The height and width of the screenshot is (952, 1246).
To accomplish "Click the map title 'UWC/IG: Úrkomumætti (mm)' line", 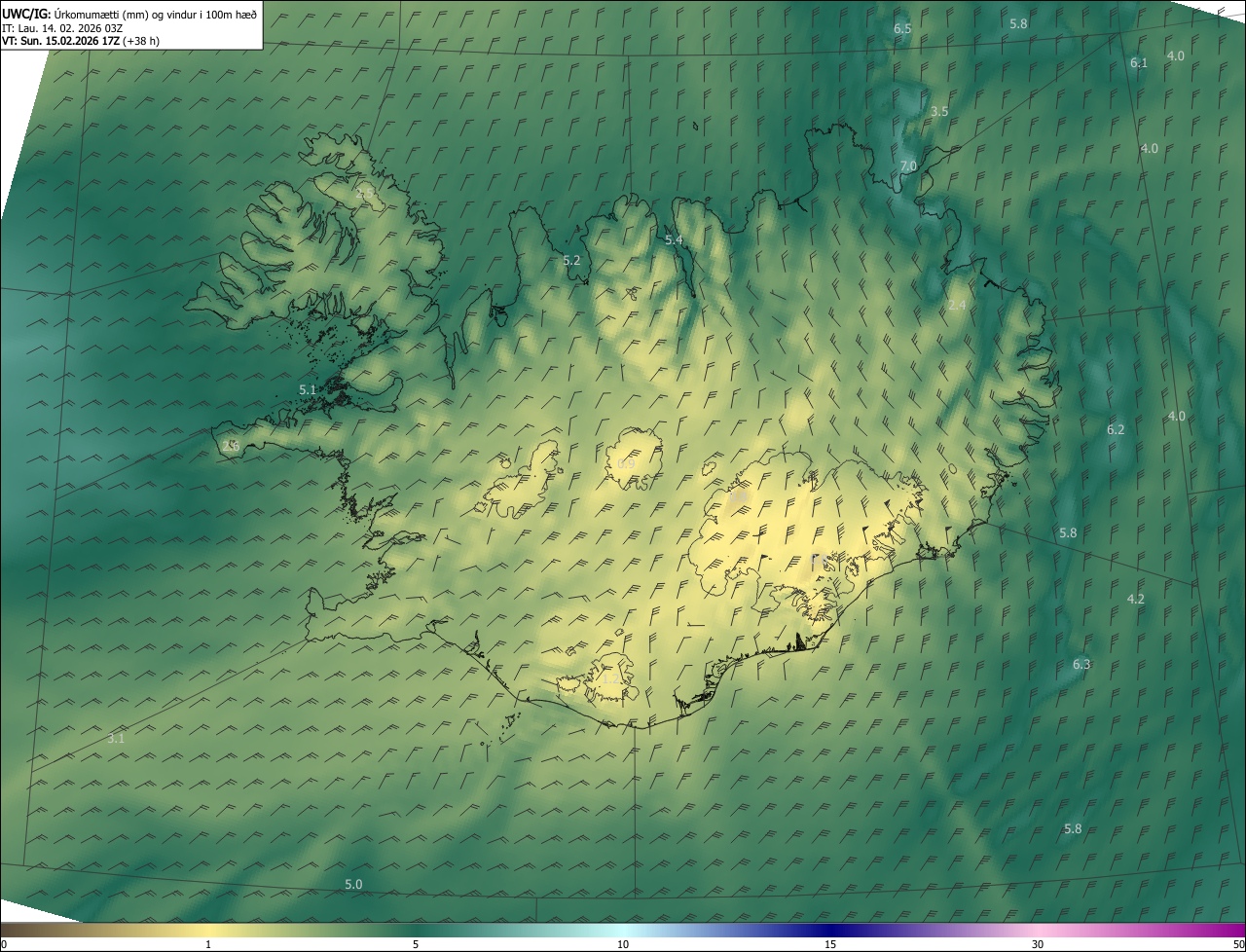I will [129, 14].
